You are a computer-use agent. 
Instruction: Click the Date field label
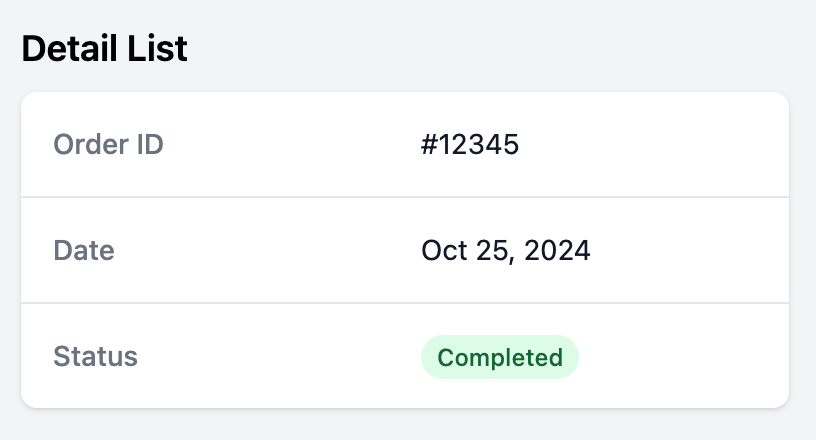[x=84, y=250]
